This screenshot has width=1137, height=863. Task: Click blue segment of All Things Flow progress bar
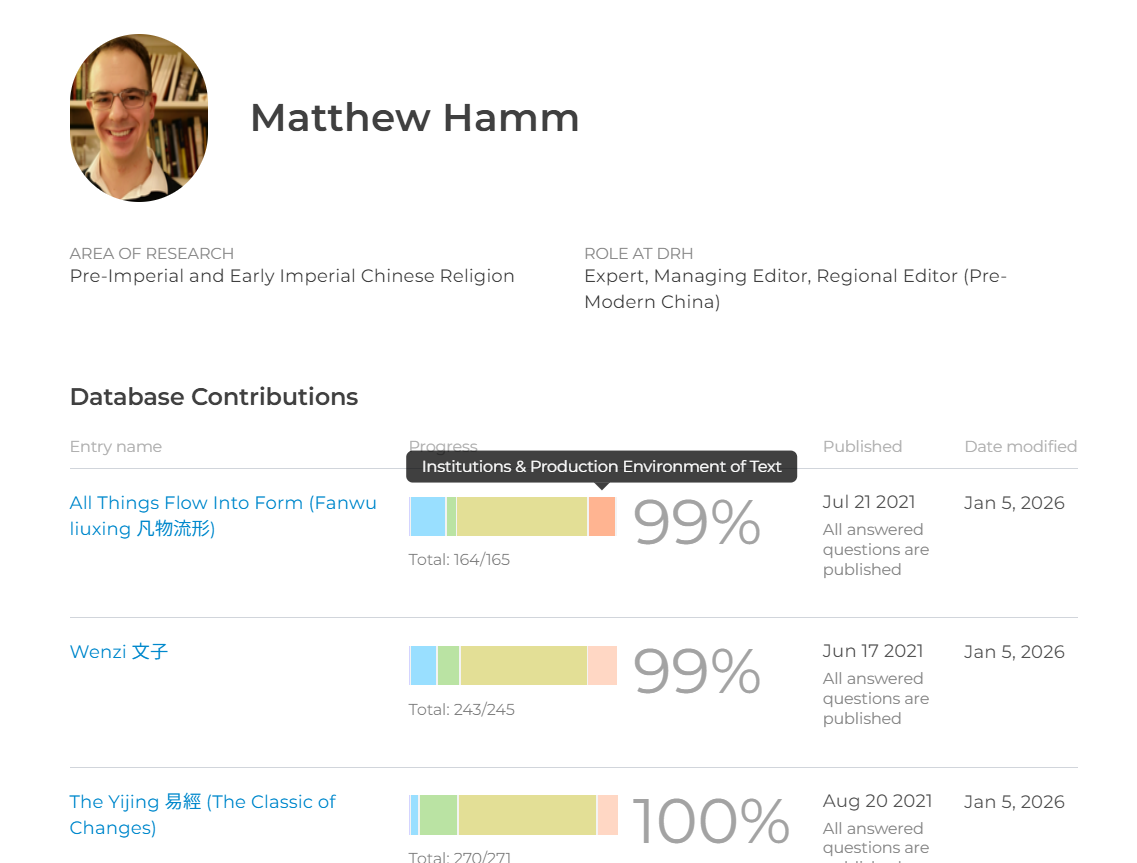tap(427, 517)
